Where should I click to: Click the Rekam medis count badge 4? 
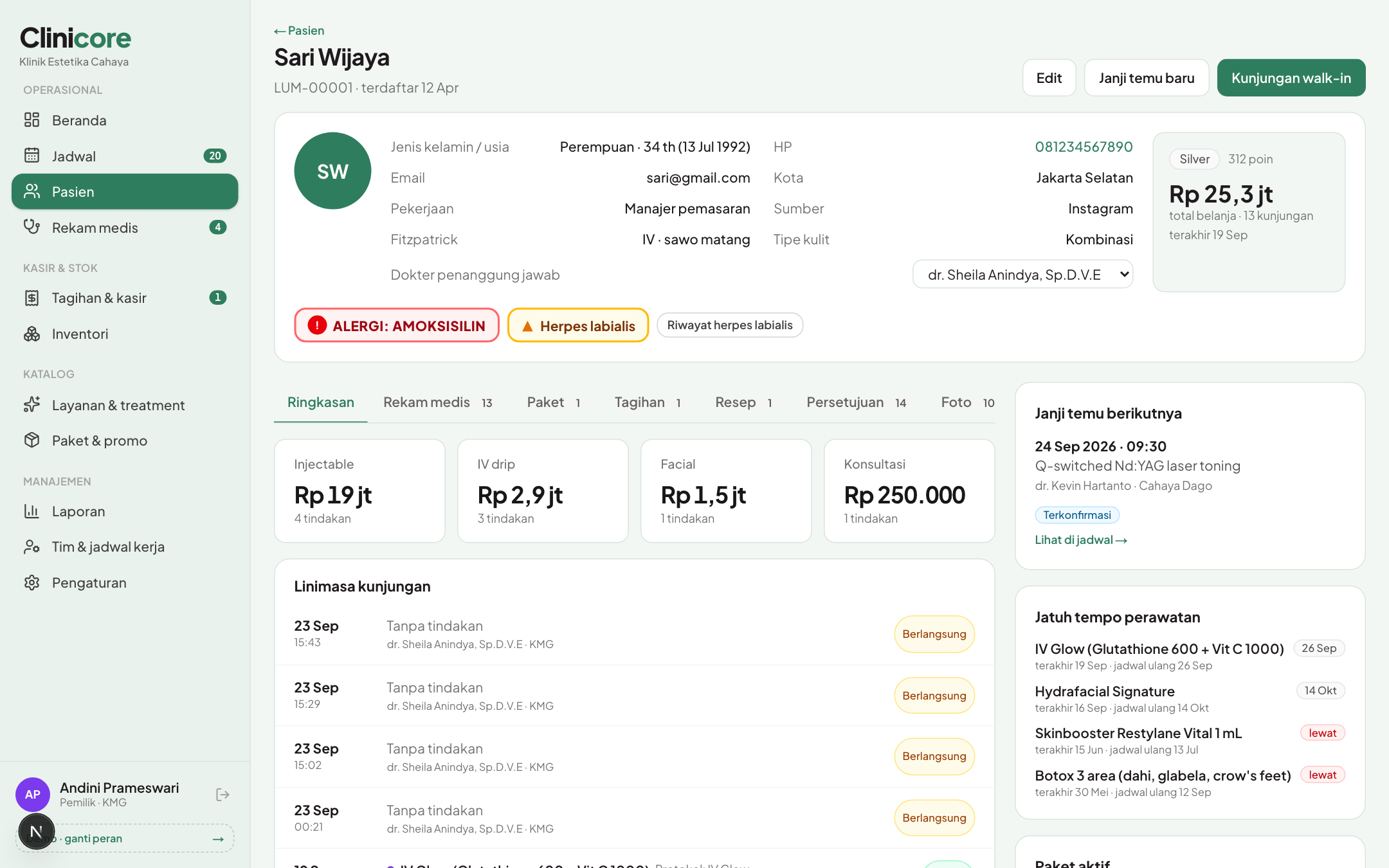tap(218, 227)
